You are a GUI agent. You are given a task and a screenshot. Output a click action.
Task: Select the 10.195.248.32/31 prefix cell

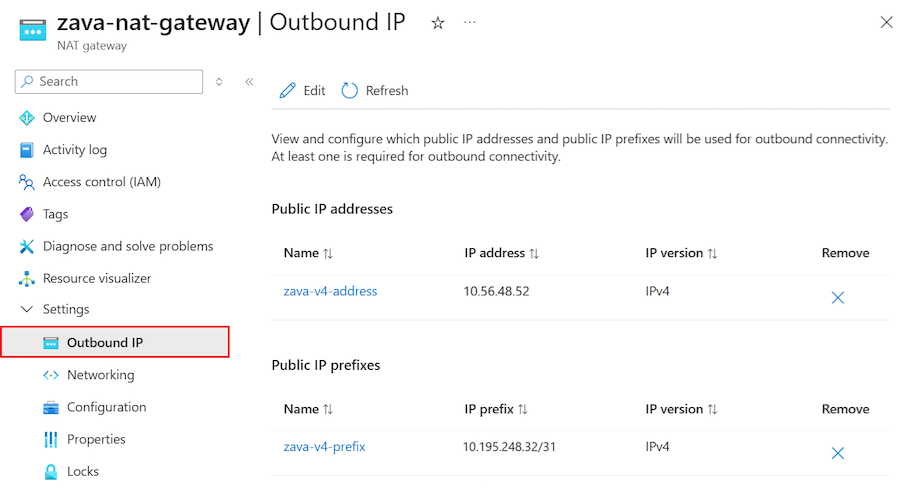pos(509,447)
